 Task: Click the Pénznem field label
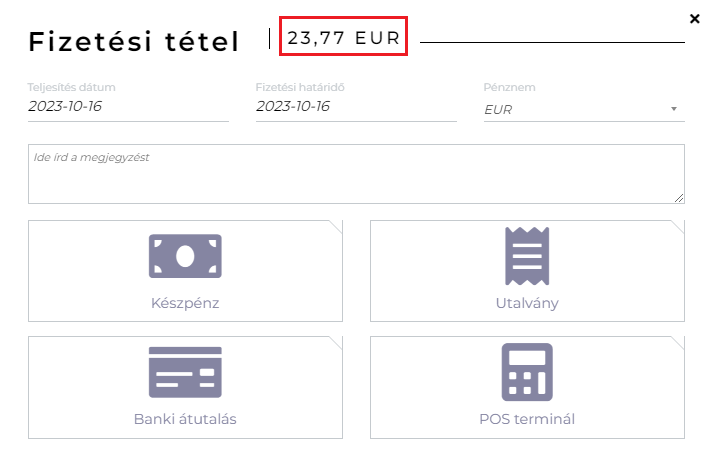(x=509, y=88)
